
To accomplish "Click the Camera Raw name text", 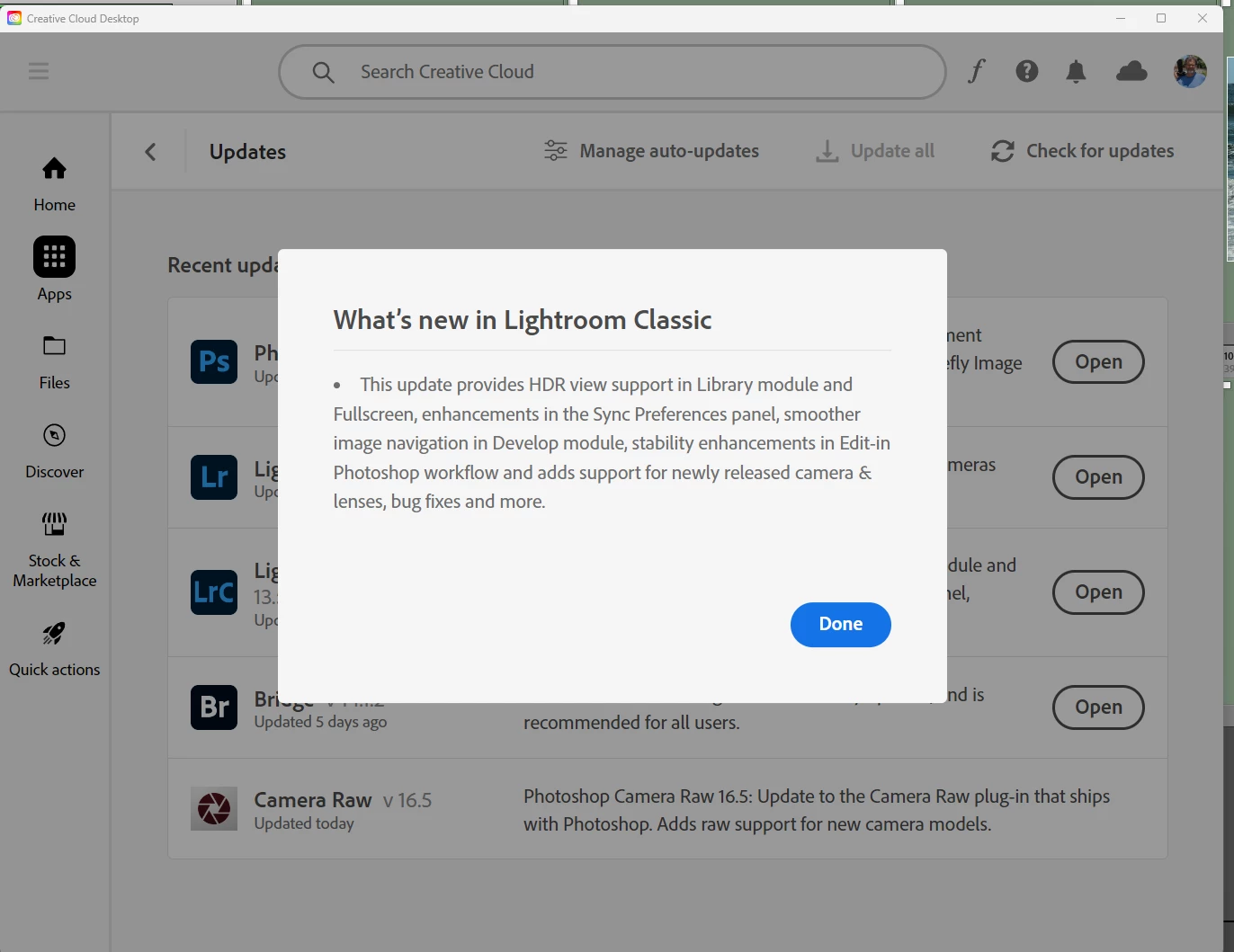I will pos(313,799).
